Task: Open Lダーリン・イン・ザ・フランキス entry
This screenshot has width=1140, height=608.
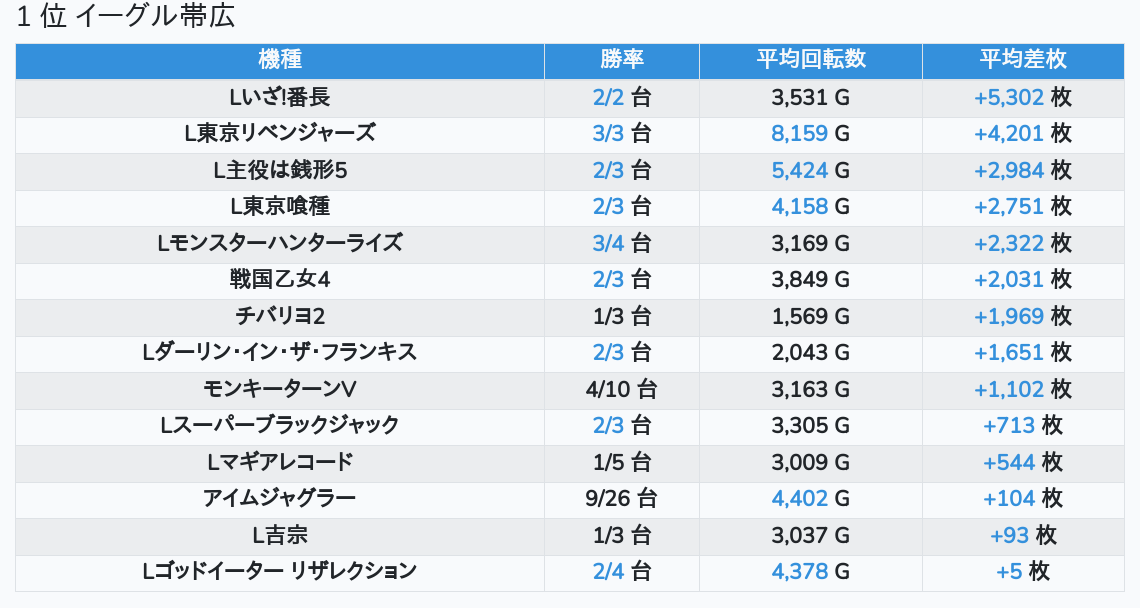Action: click(x=280, y=352)
